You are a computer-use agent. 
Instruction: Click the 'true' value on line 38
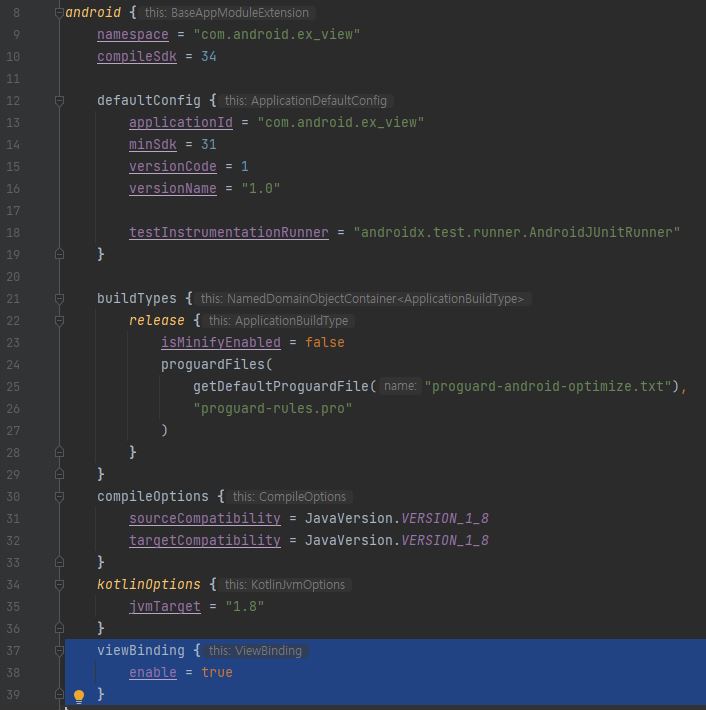217,672
